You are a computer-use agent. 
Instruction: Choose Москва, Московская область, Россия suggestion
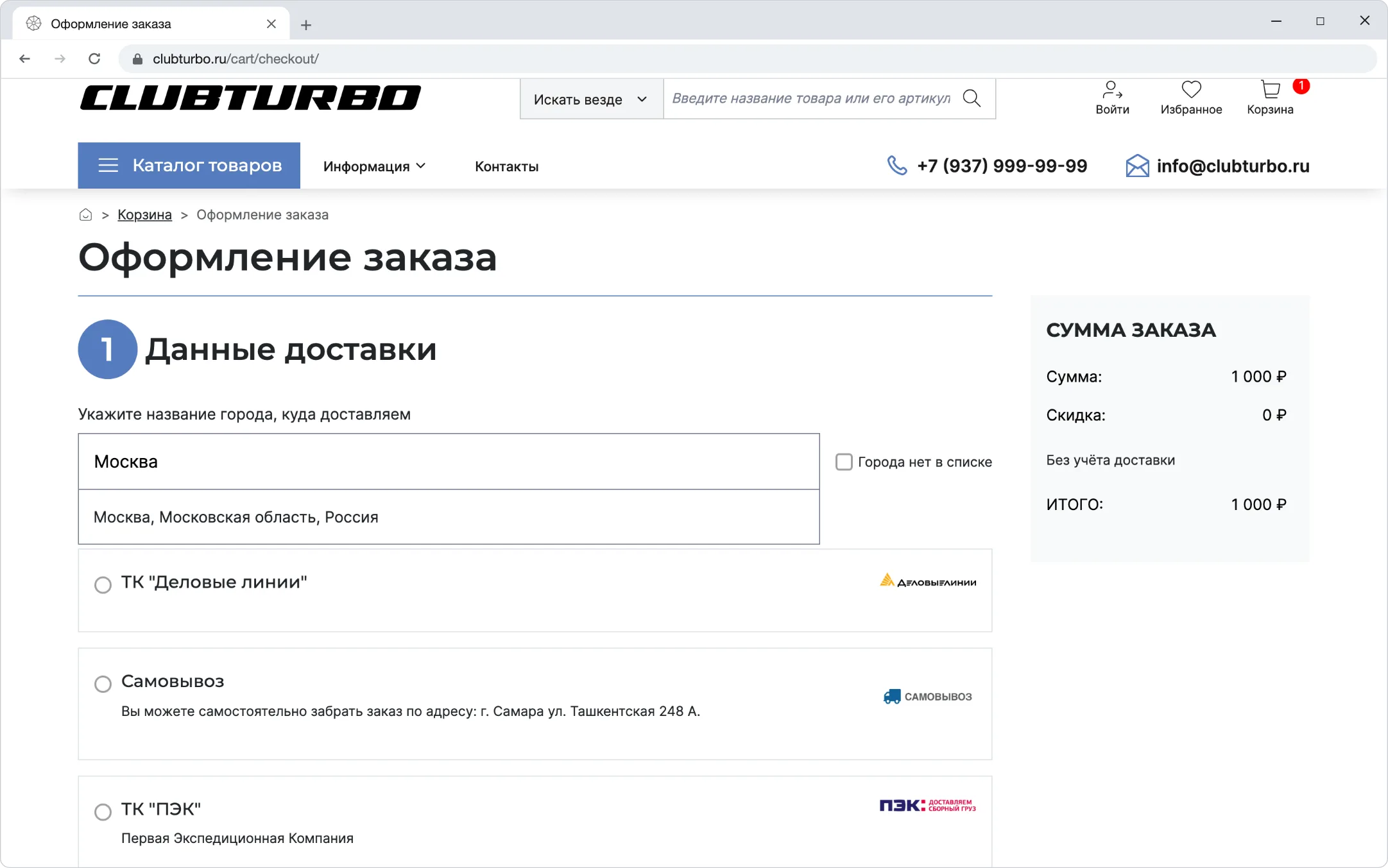[449, 517]
